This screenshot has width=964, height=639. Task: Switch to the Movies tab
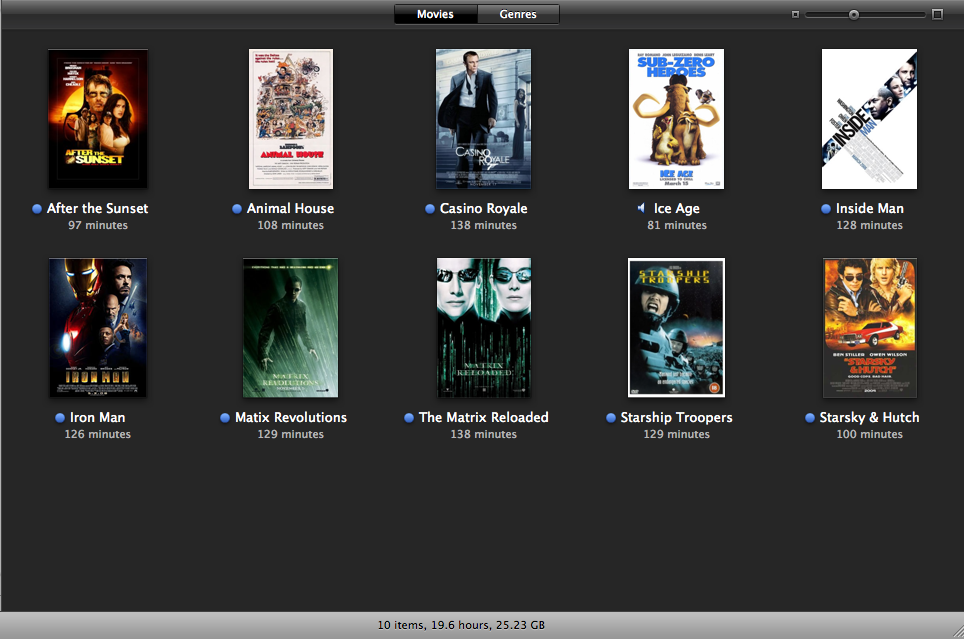[x=435, y=14]
